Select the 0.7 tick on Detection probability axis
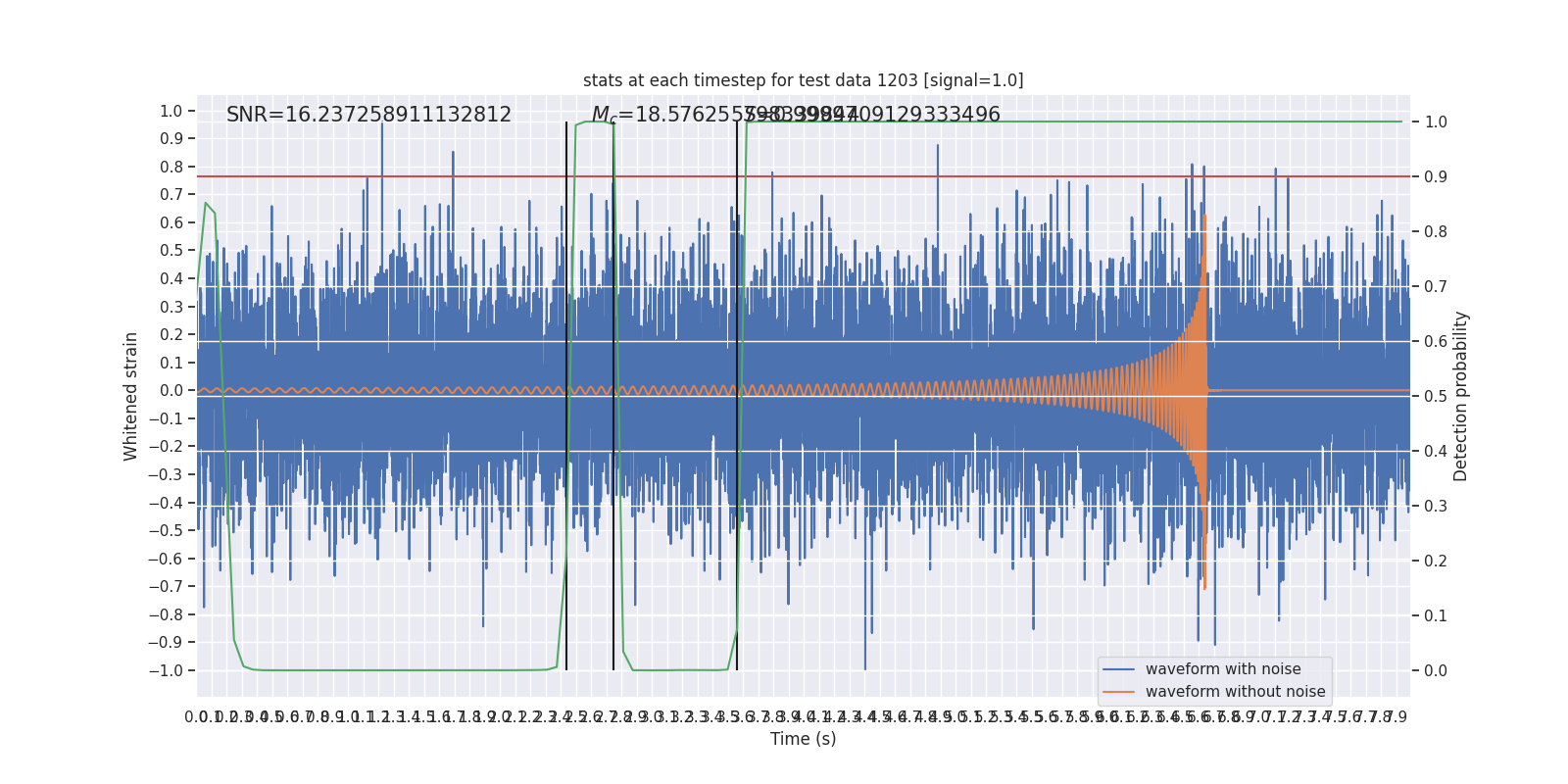This screenshot has width=1568, height=784. click(x=1436, y=286)
